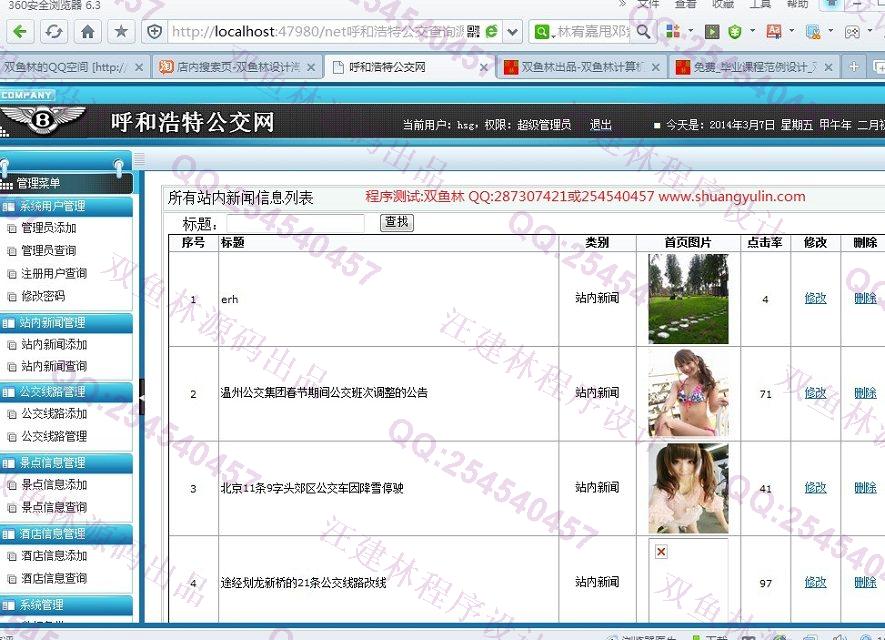885x640 pixels.
Task: Open 公交线路管理 item in sidebar
Action: click(54, 436)
